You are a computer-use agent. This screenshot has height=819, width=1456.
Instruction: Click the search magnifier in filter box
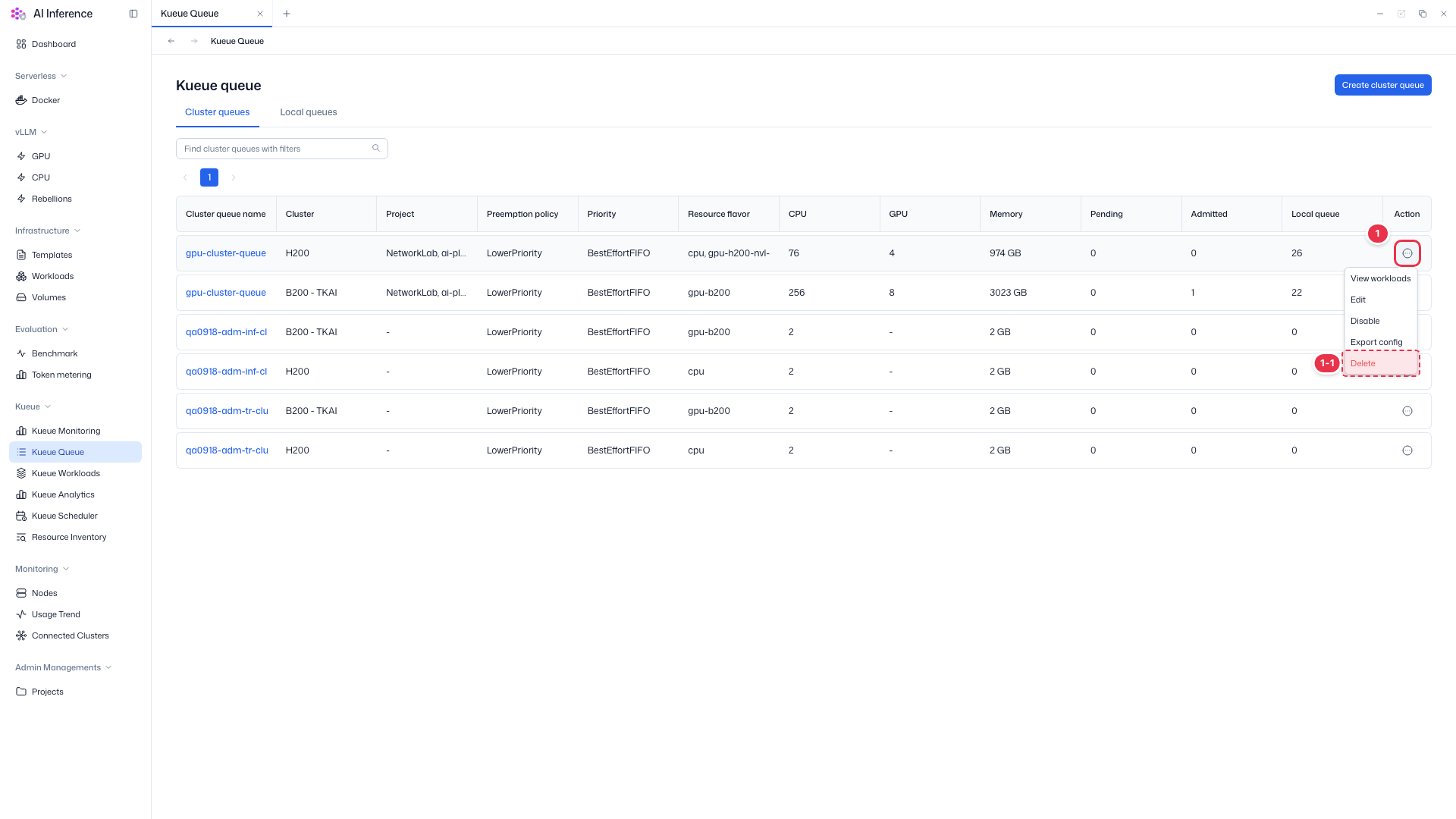click(x=376, y=148)
